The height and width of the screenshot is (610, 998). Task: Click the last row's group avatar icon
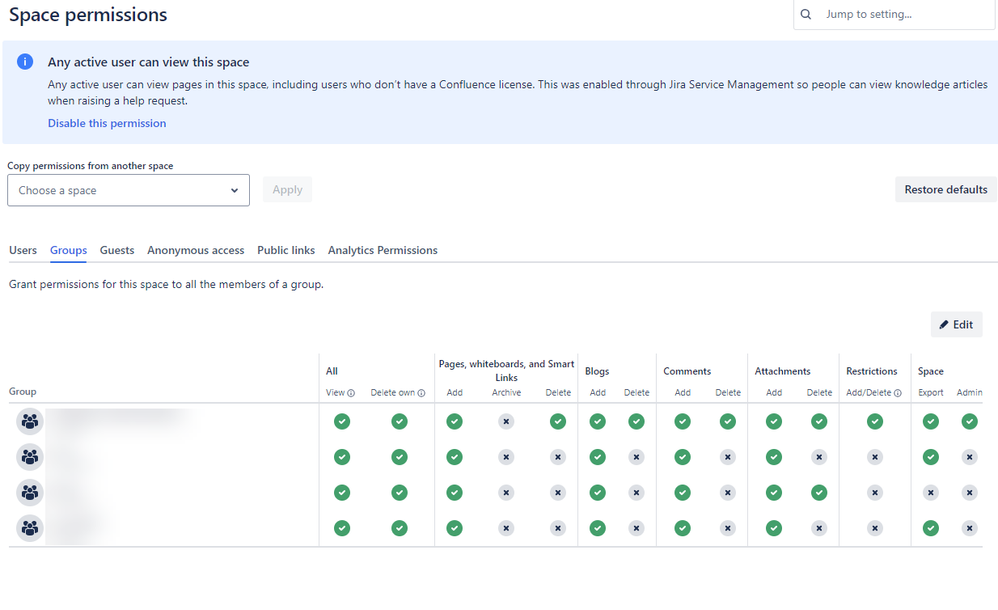(x=29, y=528)
